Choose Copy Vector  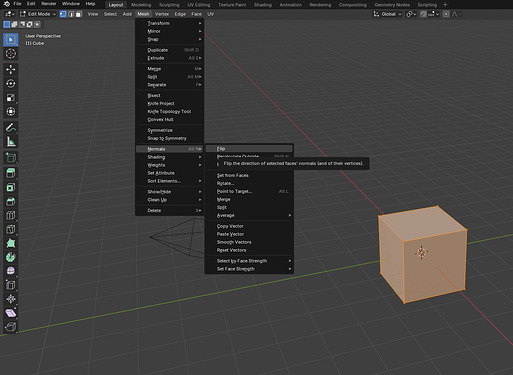(x=249, y=226)
